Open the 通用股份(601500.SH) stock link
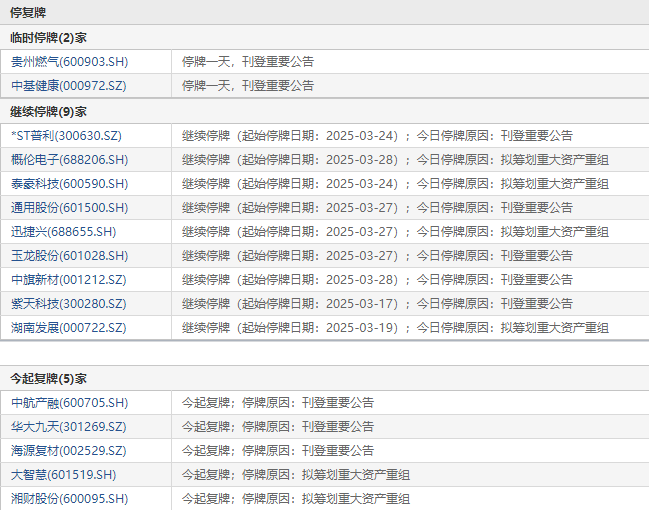Screen dimensions: 649x510 [70, 208]
